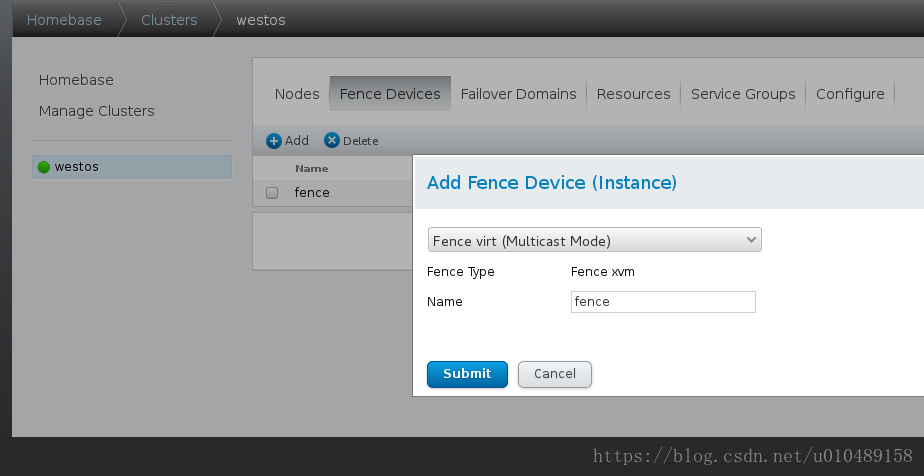Open the Manage Clusters sidebar link
The height and width of the screenshot is (476, 924).
[x=97, y=111]
